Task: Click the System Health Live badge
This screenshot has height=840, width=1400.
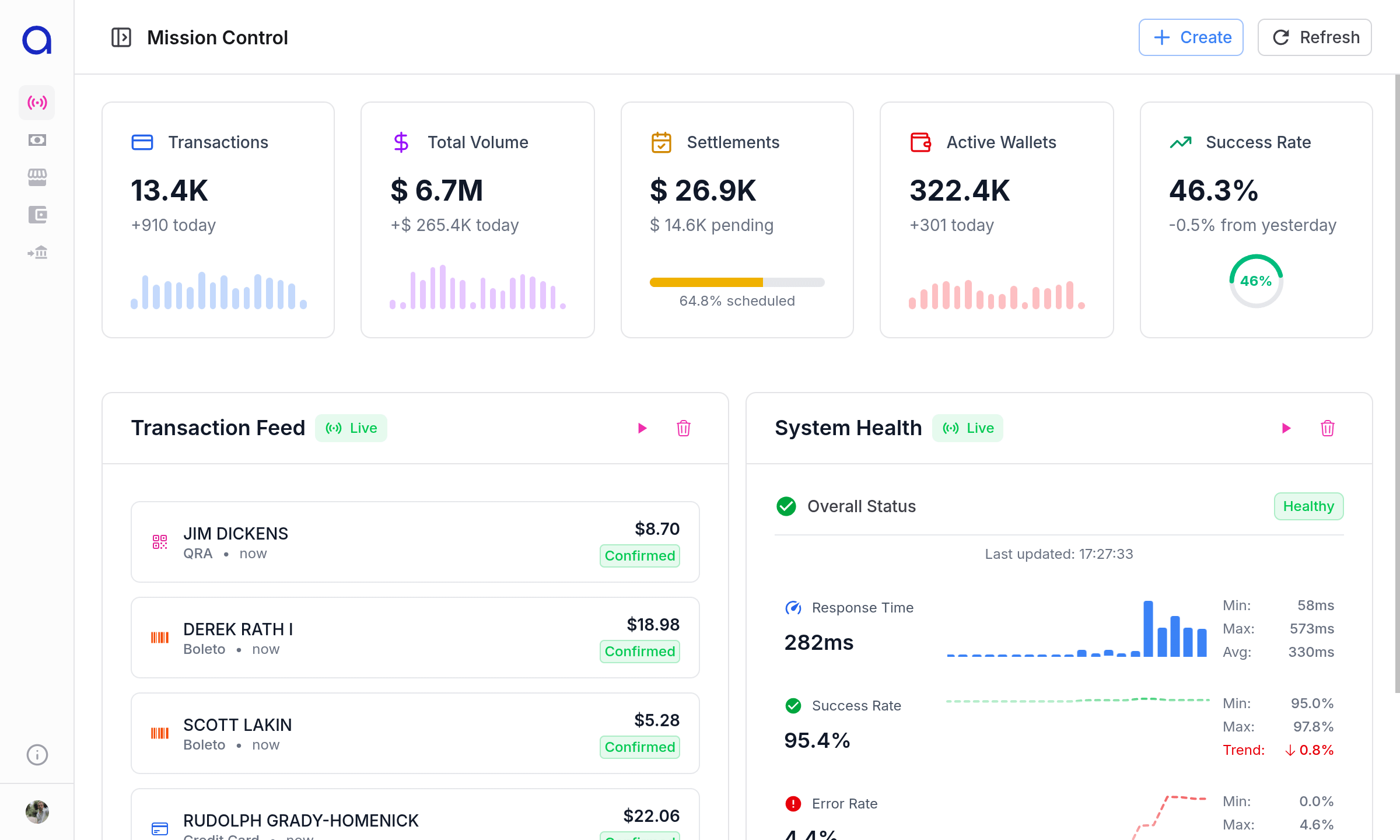Action: [968, 428]
